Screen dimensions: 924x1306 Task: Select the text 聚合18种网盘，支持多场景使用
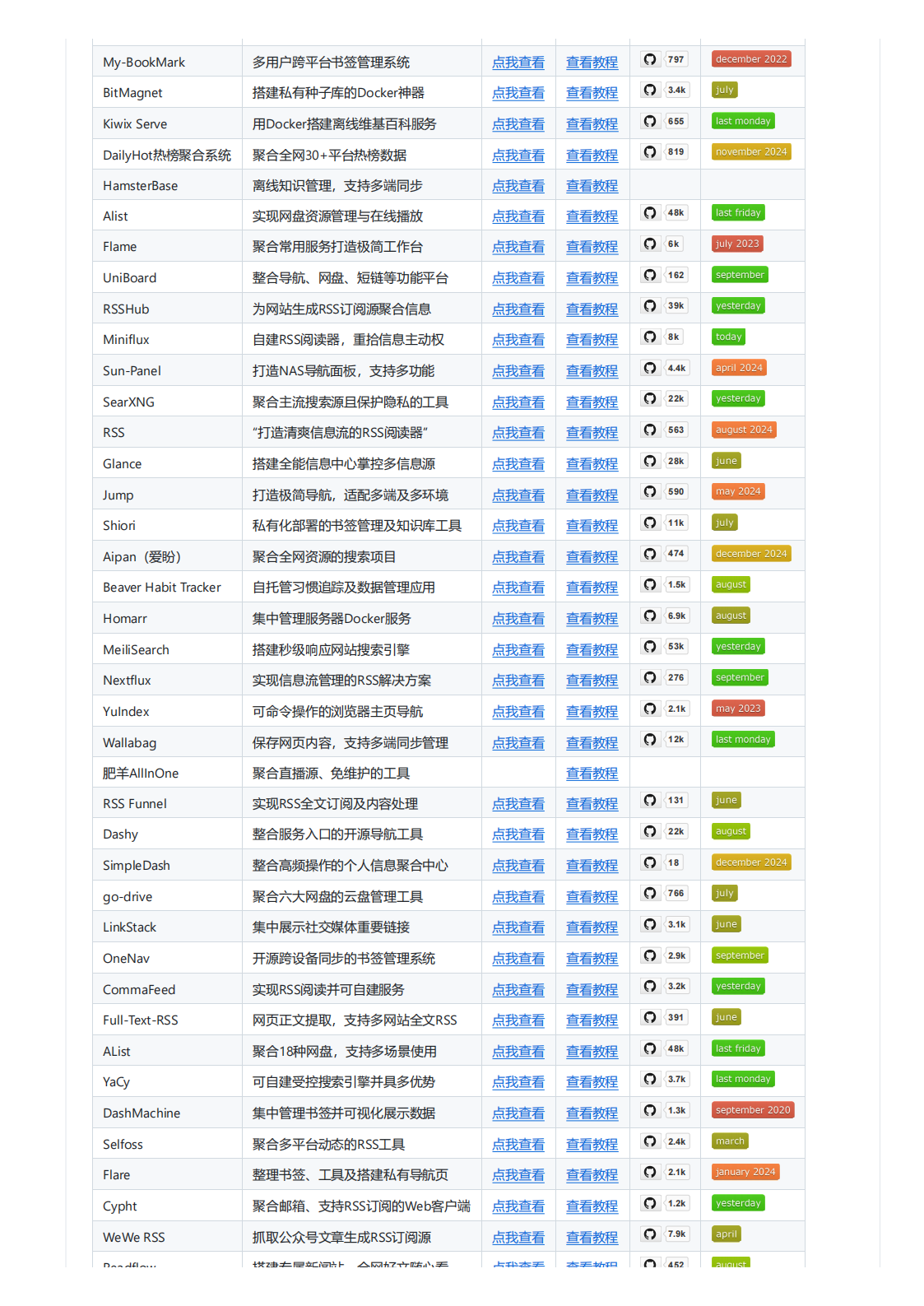(345, 1052)
